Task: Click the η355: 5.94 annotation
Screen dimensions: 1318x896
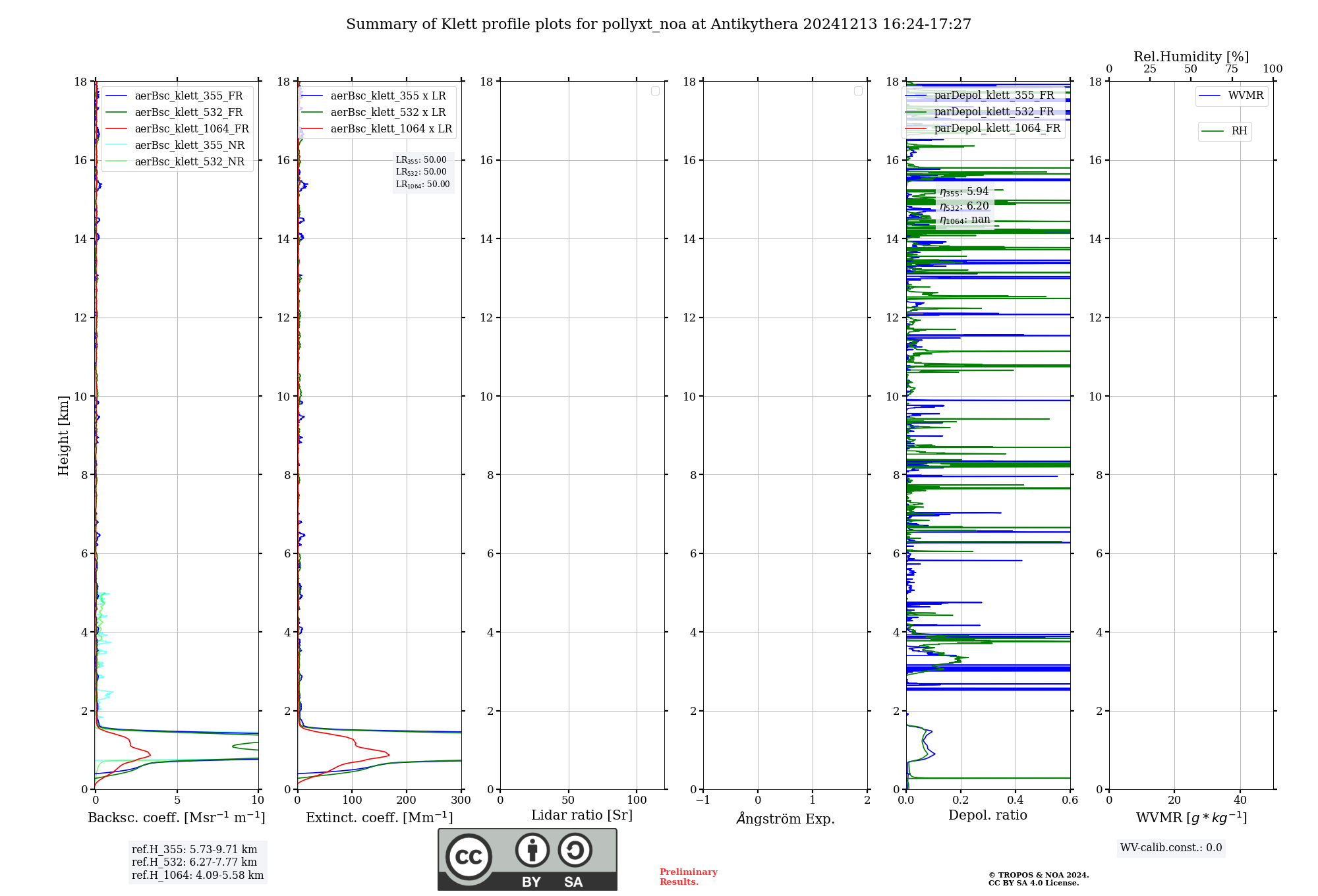Action: (964, 192)
